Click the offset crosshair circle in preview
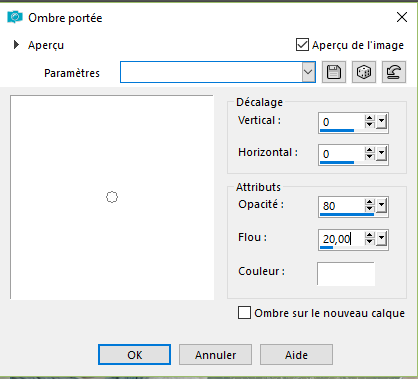418x379 pixels. [112, 197]
